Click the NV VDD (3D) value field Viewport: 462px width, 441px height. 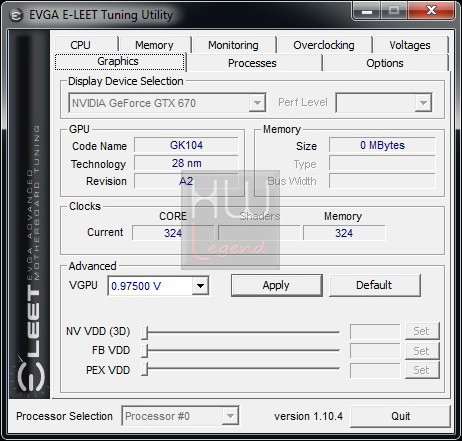[x=375, y=332]
